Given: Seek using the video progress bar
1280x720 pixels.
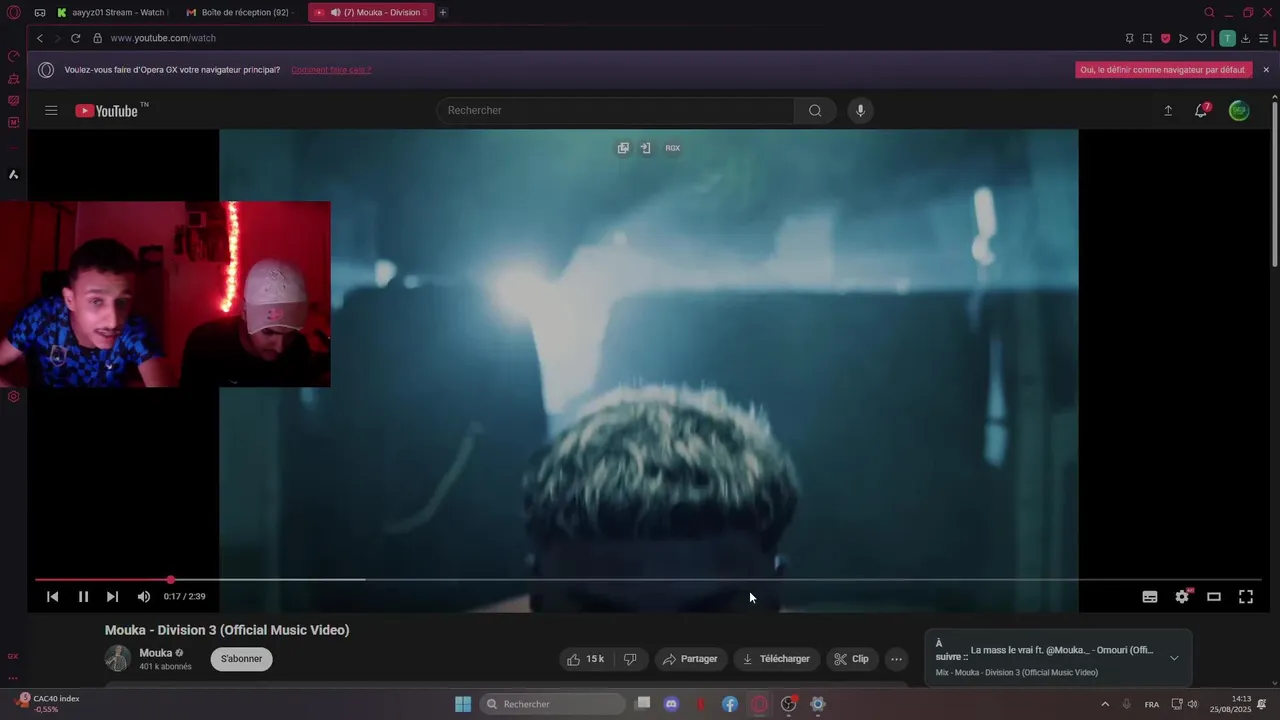Looking at the screenshot, I should click(648, 579).
